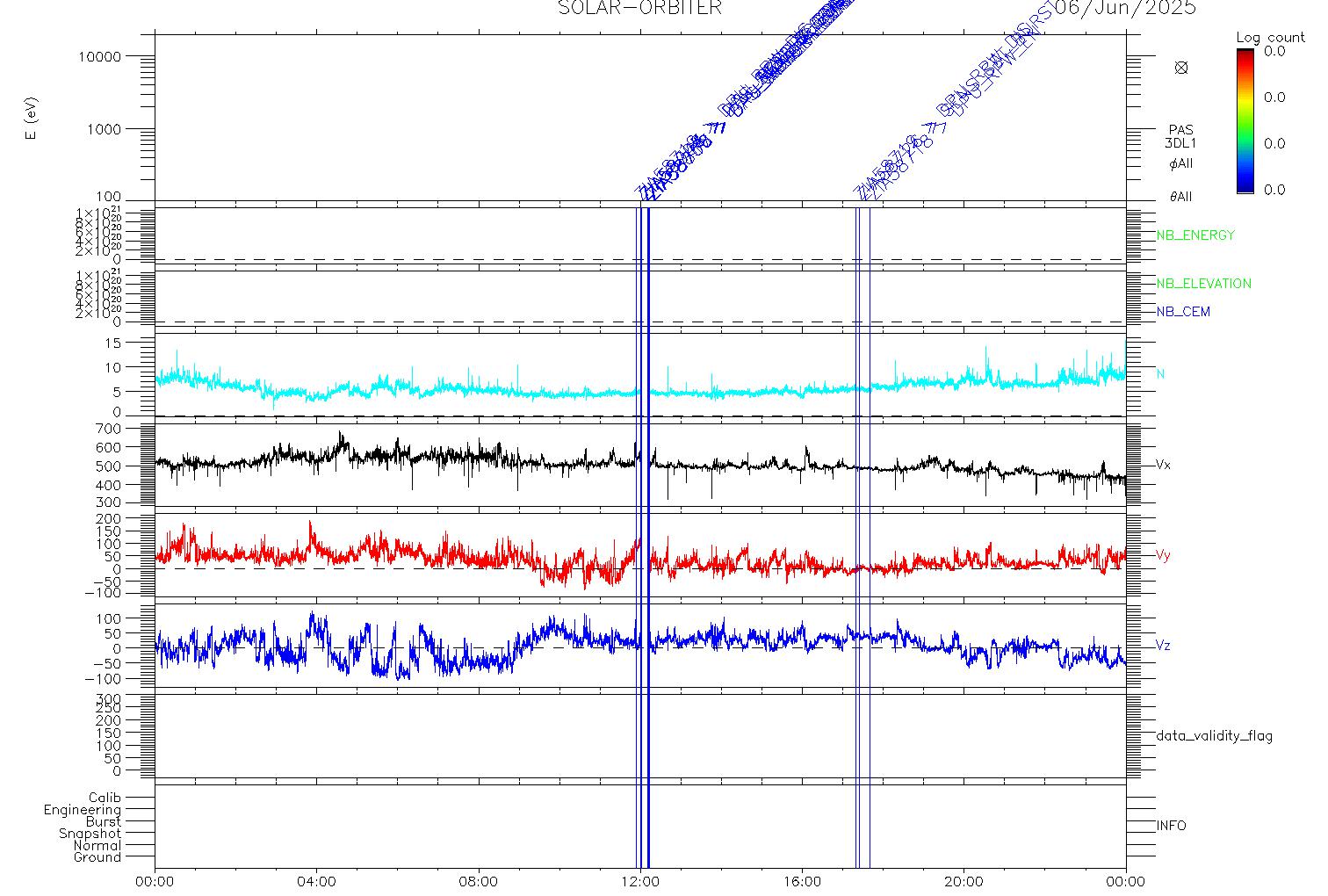Click the 3DL1 product label

pos(1181,143)
